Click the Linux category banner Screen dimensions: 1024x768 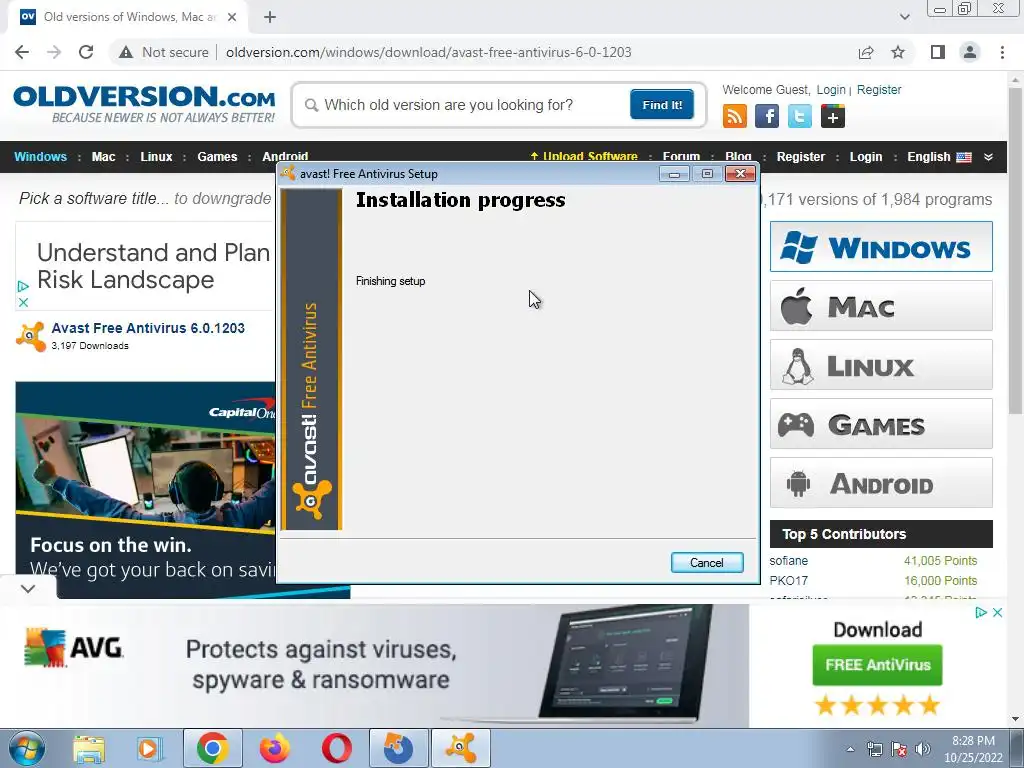click(x=881, y=364)
